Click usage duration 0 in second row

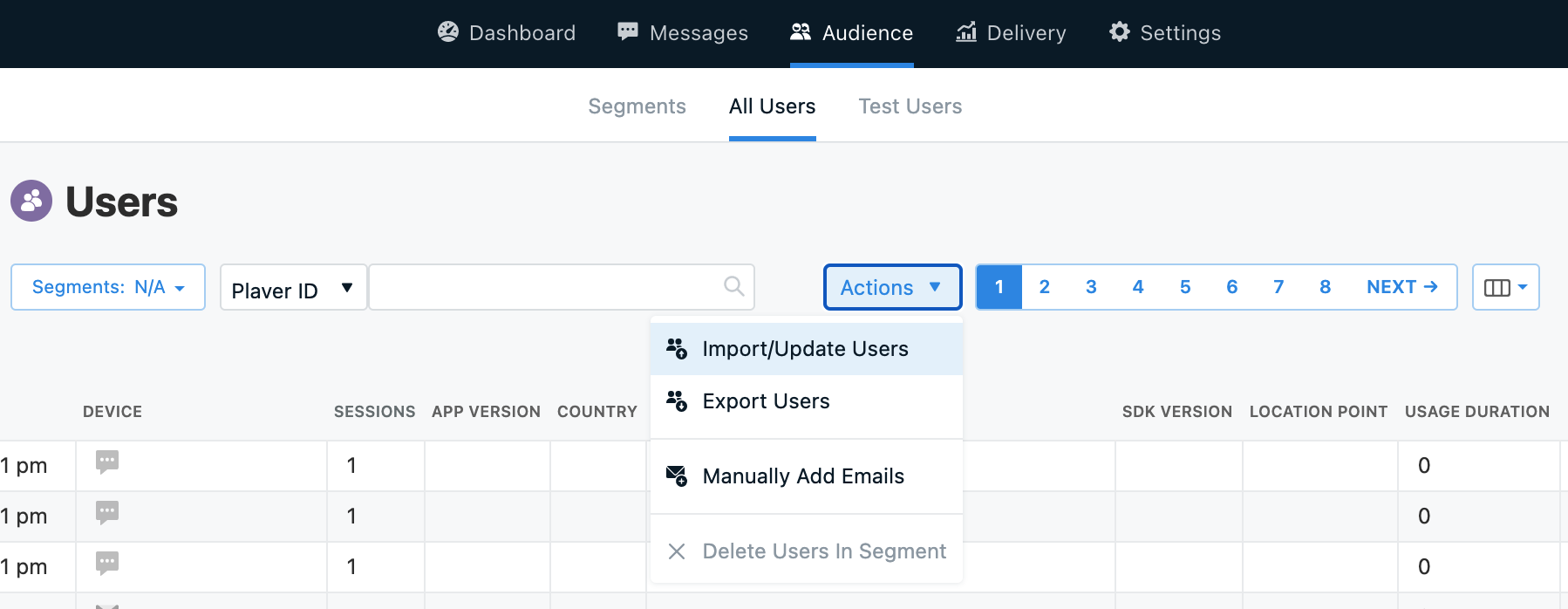1424,517
